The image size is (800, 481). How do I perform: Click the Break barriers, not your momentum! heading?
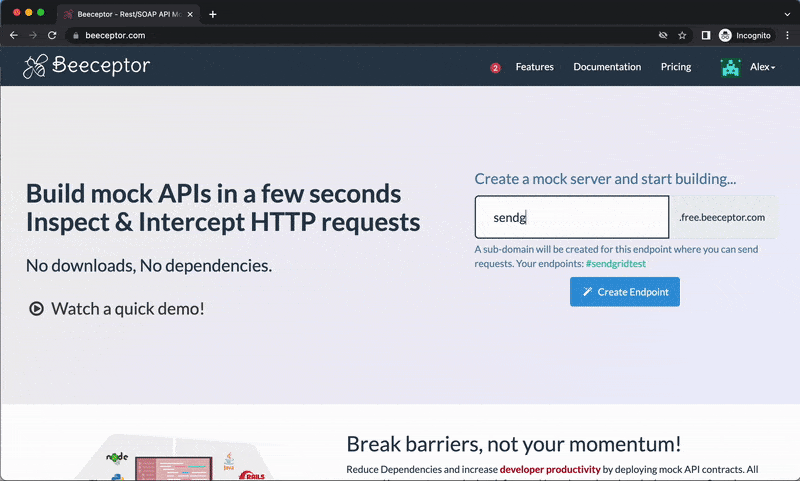click(x=513, y=444)
